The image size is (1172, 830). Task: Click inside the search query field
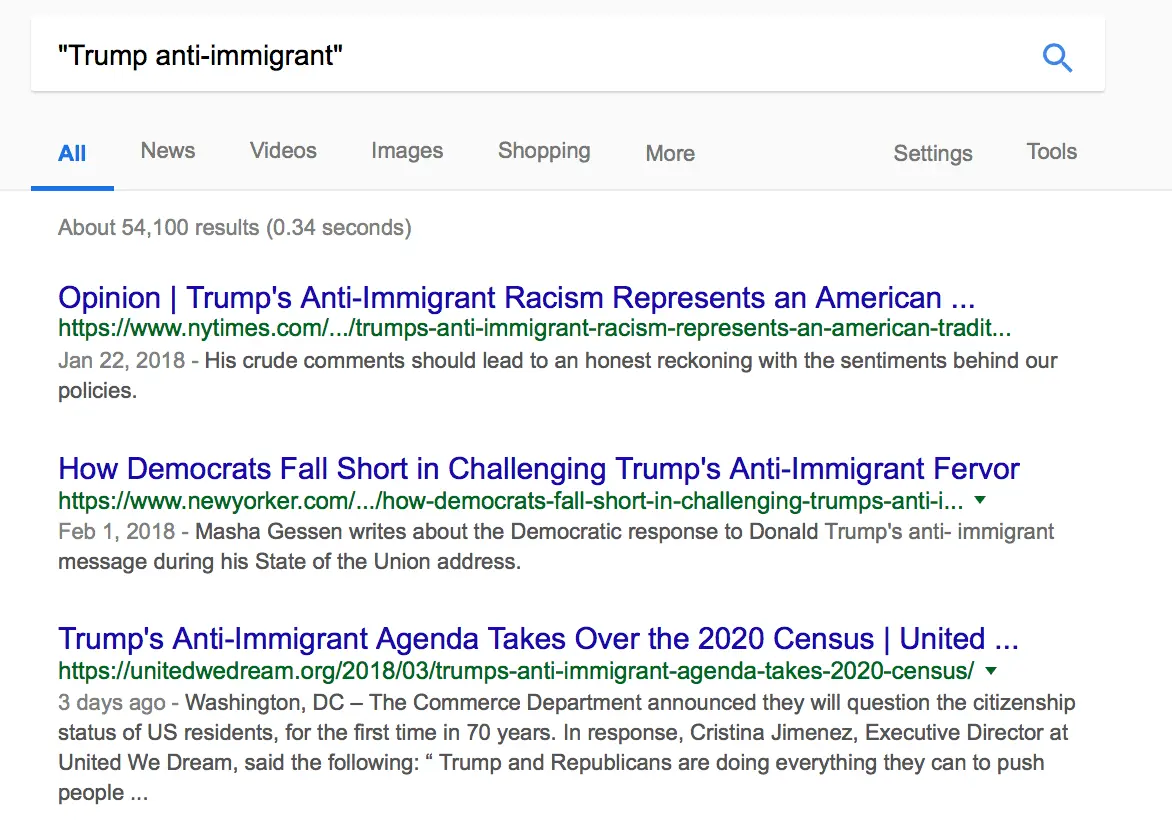click(x=500, y=56)
